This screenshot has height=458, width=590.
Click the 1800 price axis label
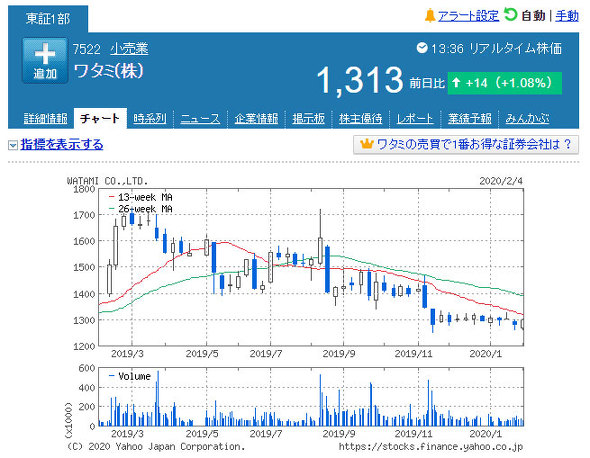click(x=84, y=189)
